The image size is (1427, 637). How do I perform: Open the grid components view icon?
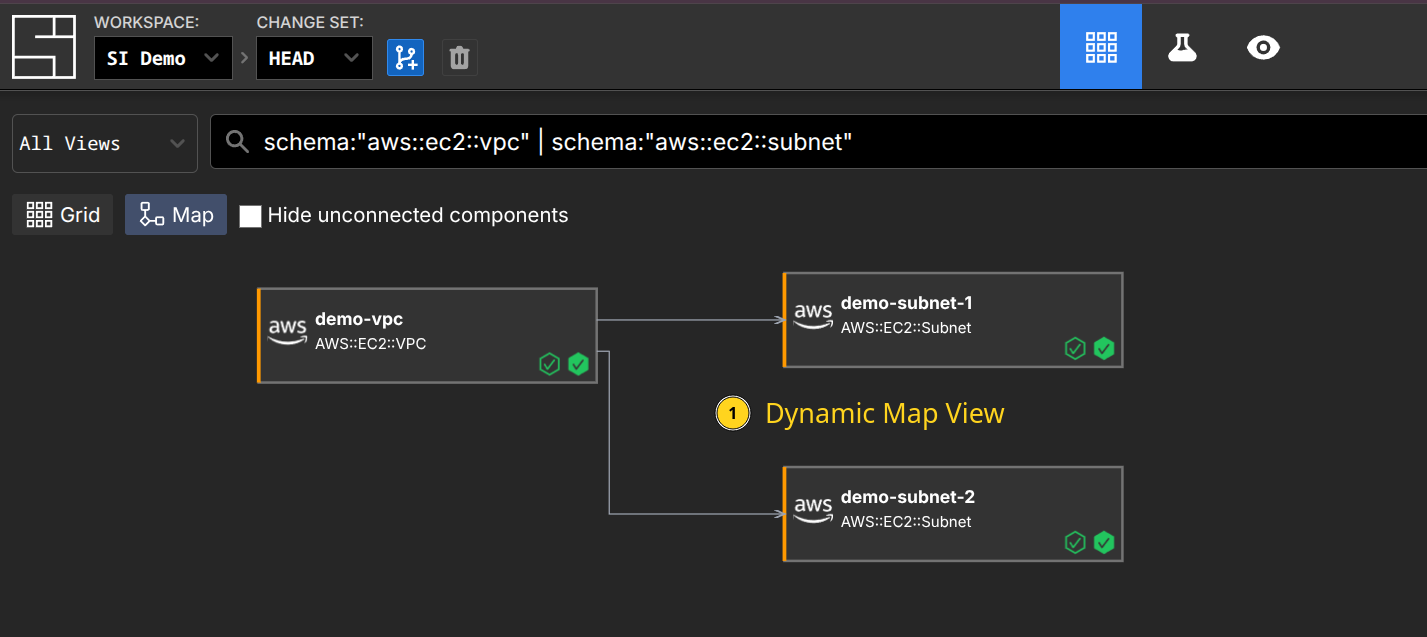coord(1100,47)
